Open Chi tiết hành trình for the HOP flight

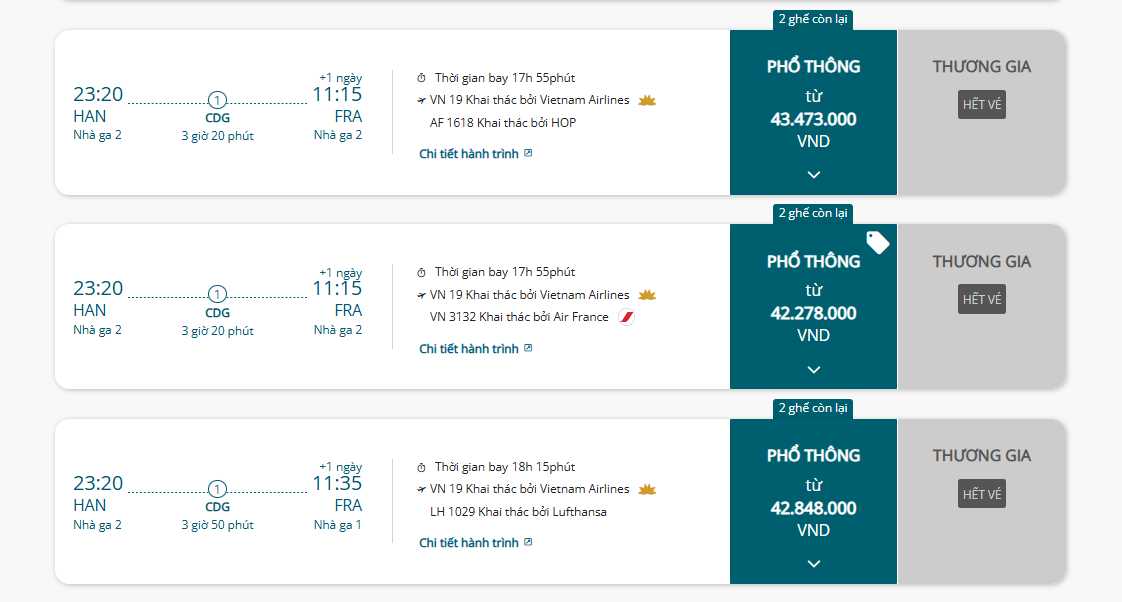tap(469, 154)
